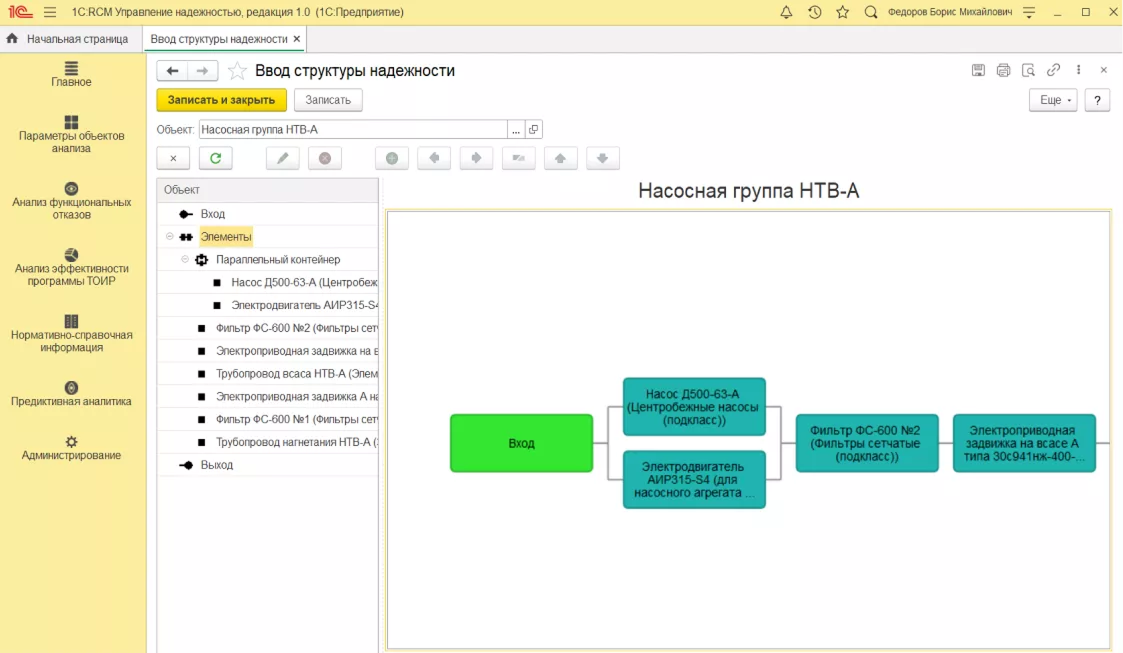The width and height of the screenshot is (1123, 653).
Task: Open the Еще dropdown menu
Action: coord(1053,100)
